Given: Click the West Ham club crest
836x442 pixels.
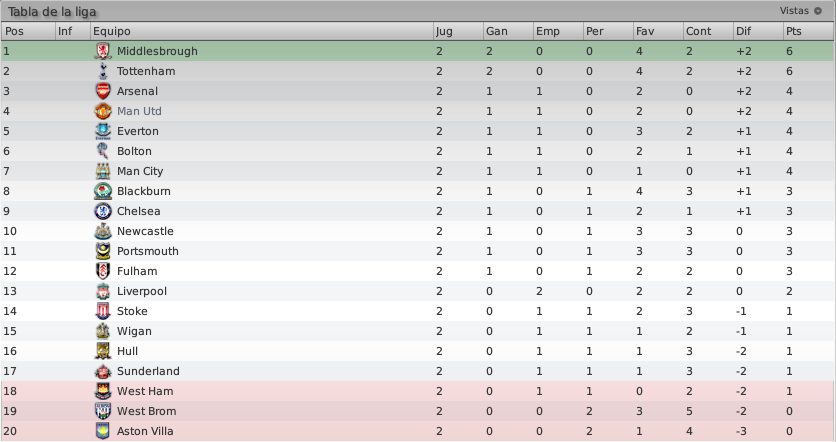Looking at the screenshot, I should [x=103, y=391].
